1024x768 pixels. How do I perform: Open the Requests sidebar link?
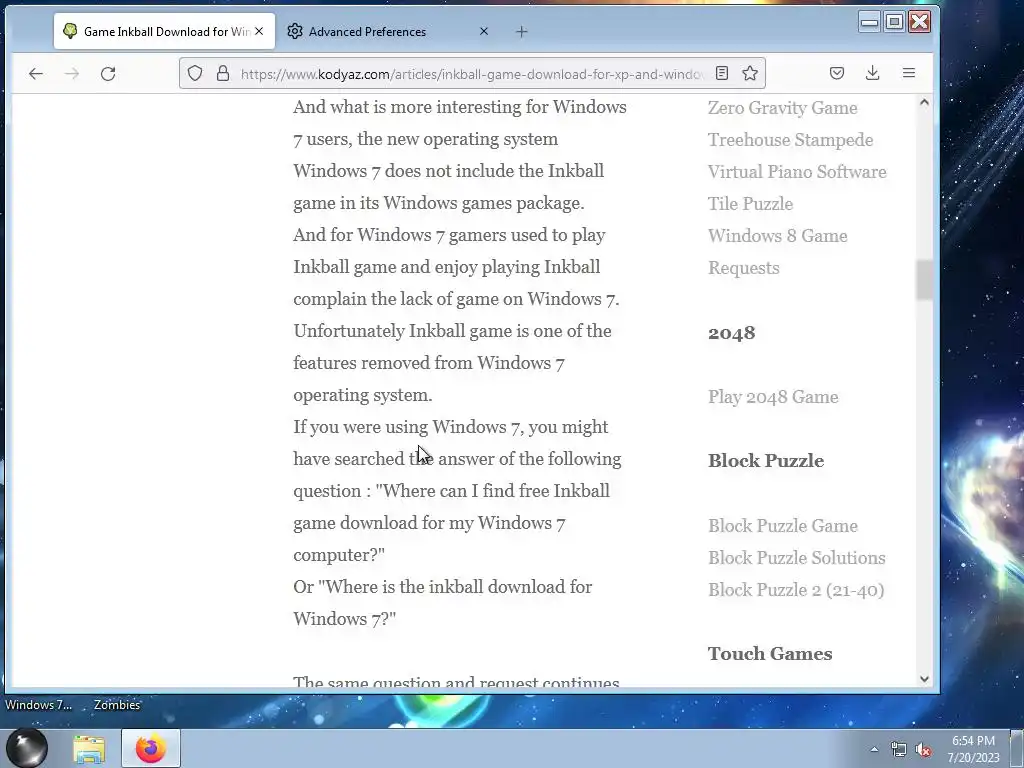744,268
